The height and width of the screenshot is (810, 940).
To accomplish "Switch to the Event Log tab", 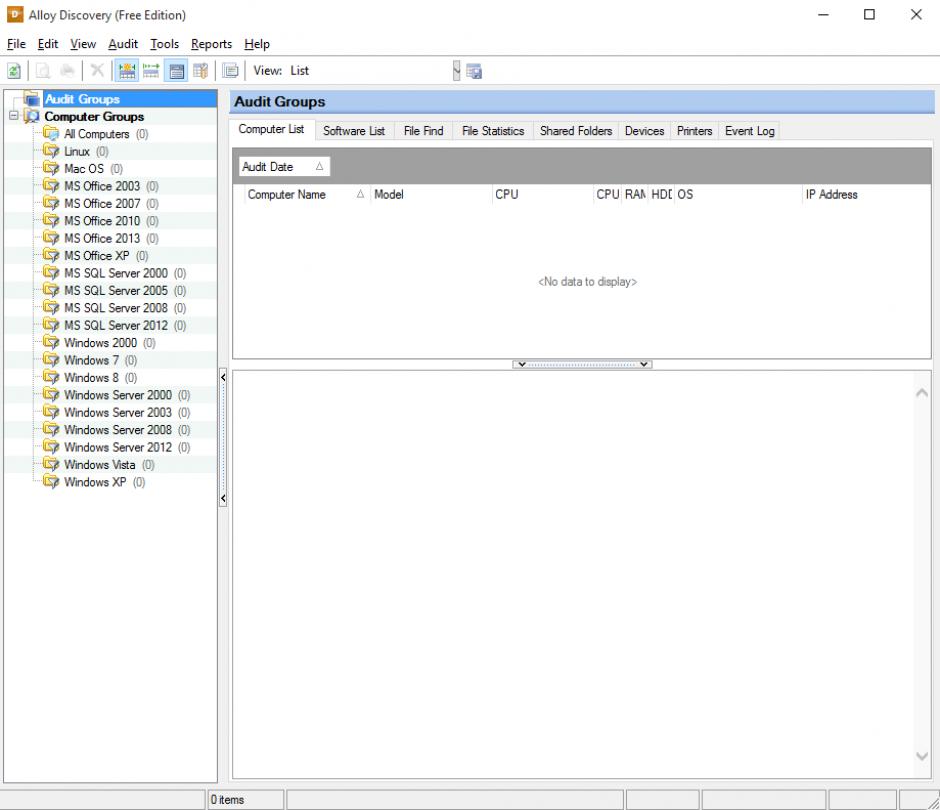I will 749,131.
